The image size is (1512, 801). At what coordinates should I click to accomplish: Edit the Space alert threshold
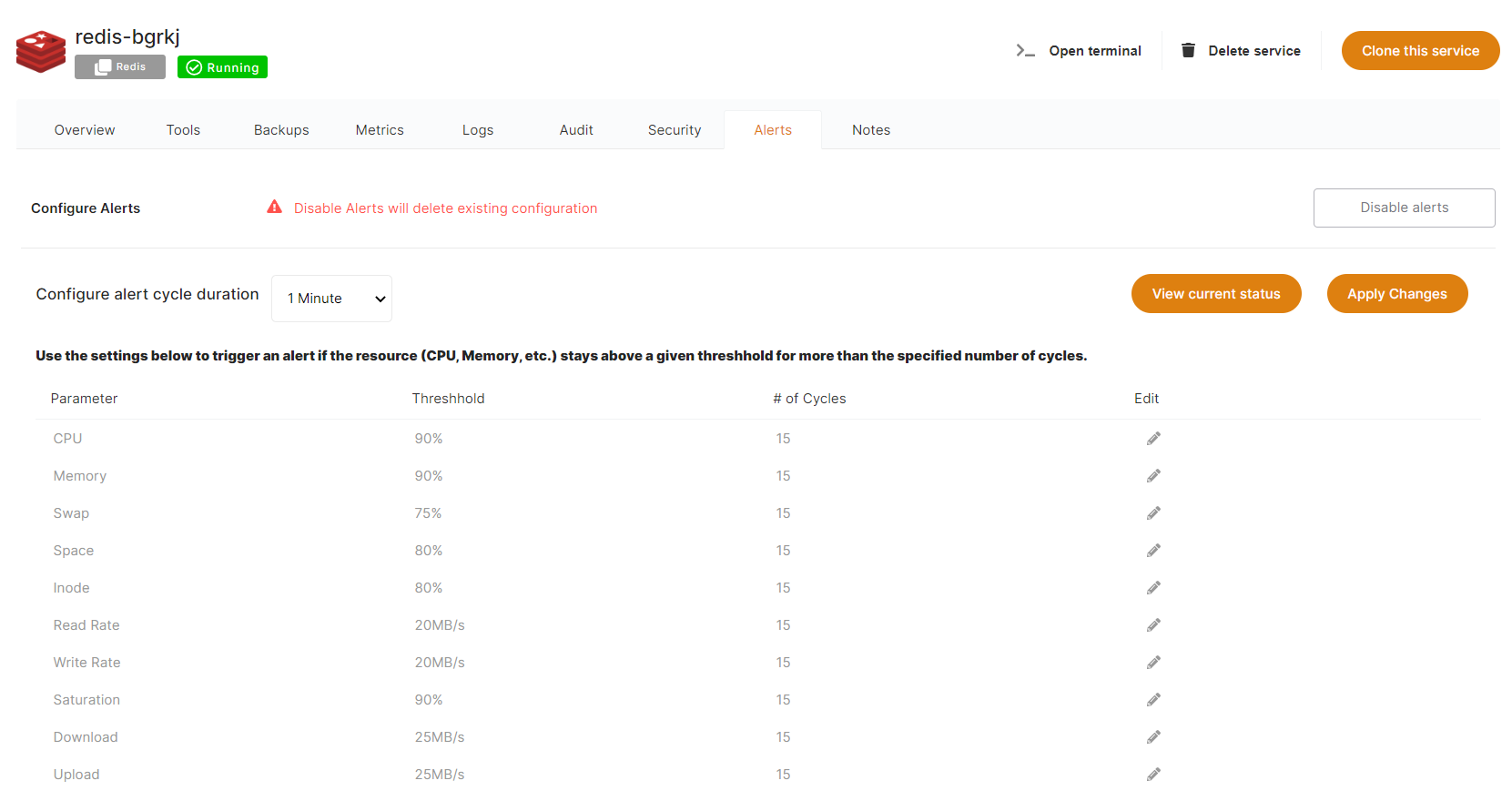tap(1153, 551)
